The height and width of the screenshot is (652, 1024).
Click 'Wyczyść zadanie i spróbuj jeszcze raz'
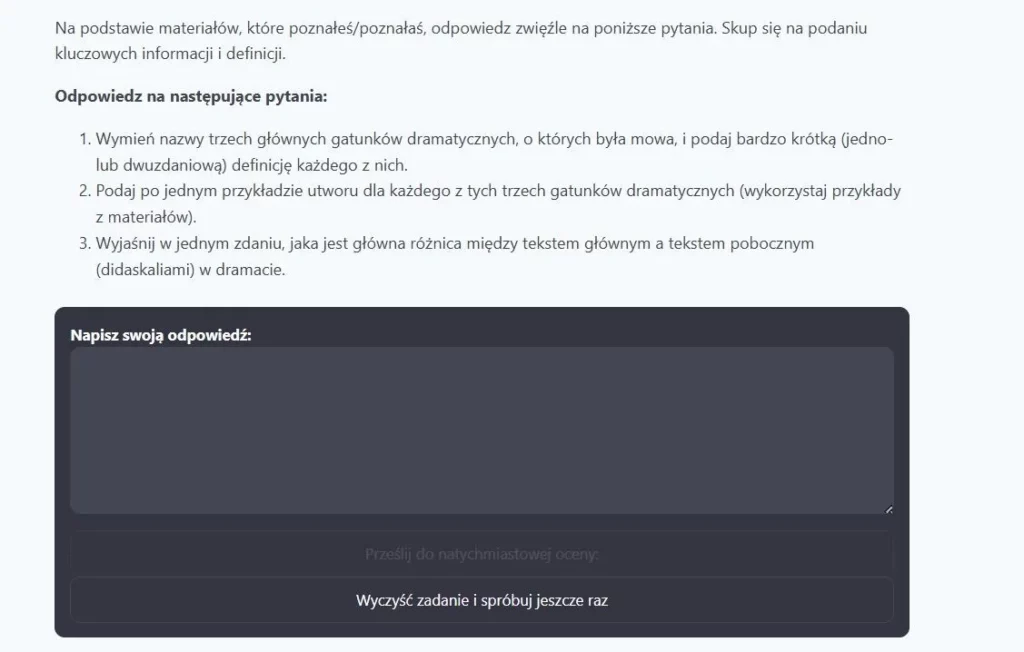(x=481, y=601)
